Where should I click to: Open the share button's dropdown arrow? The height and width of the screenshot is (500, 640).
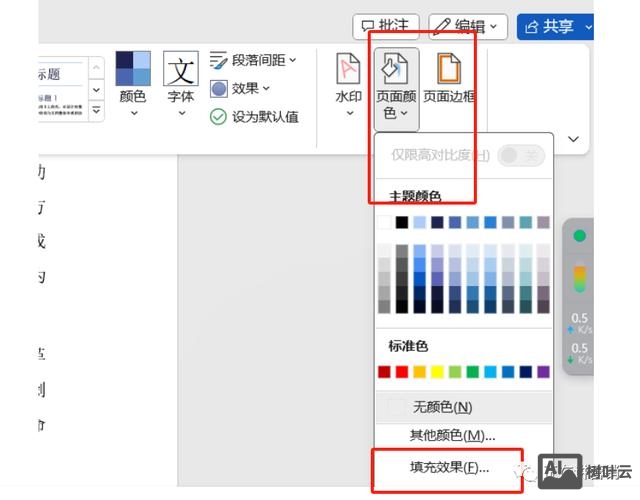588,27
